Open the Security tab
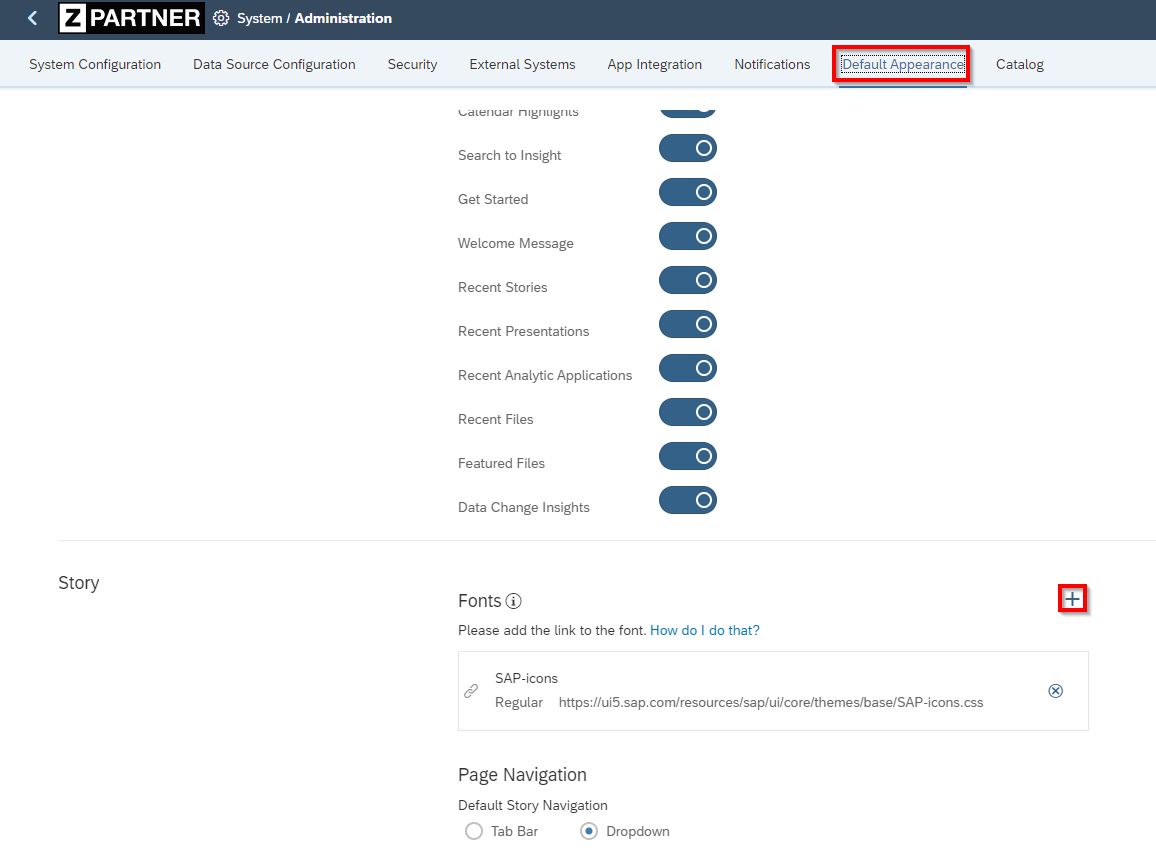Image resolution: width=1156 pixels, height=851 pixels. coord(412,64)
